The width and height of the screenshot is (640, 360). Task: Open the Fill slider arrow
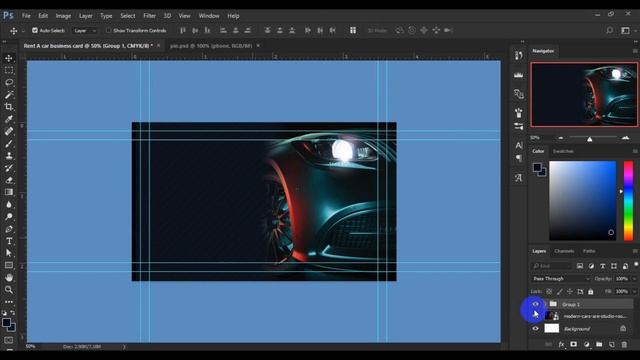pyautogui.click(x=634, y=291)
